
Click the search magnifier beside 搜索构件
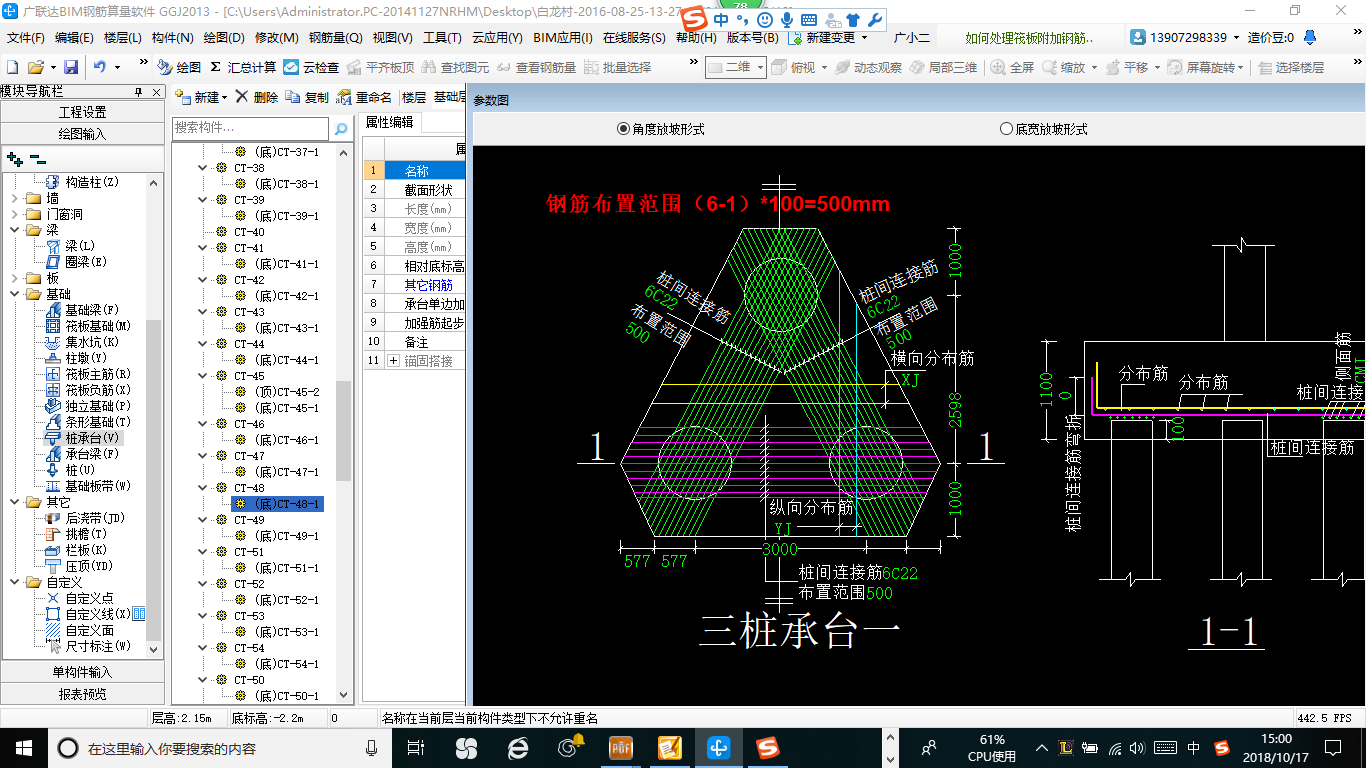click(x=341, y=129)
